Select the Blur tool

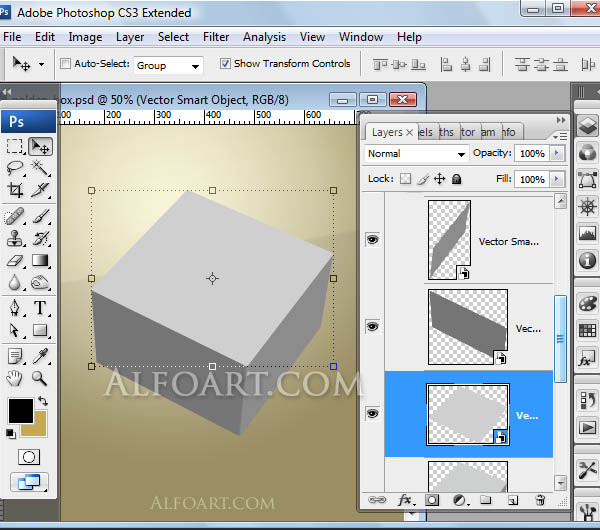[15, 283]
